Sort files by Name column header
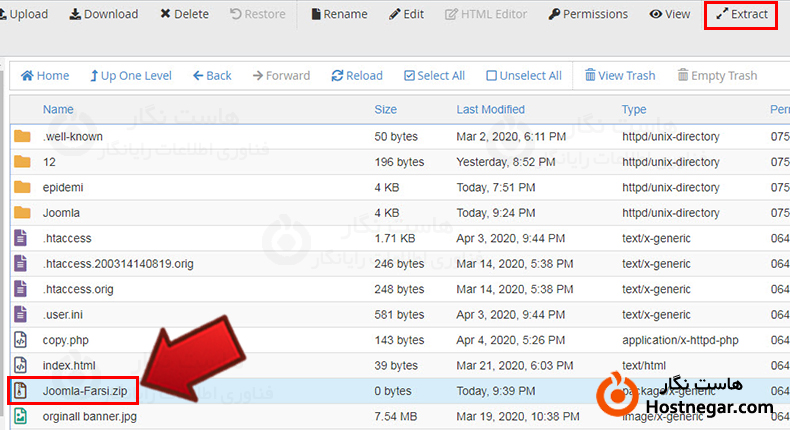Screen dimensions: 790x430 58,109
